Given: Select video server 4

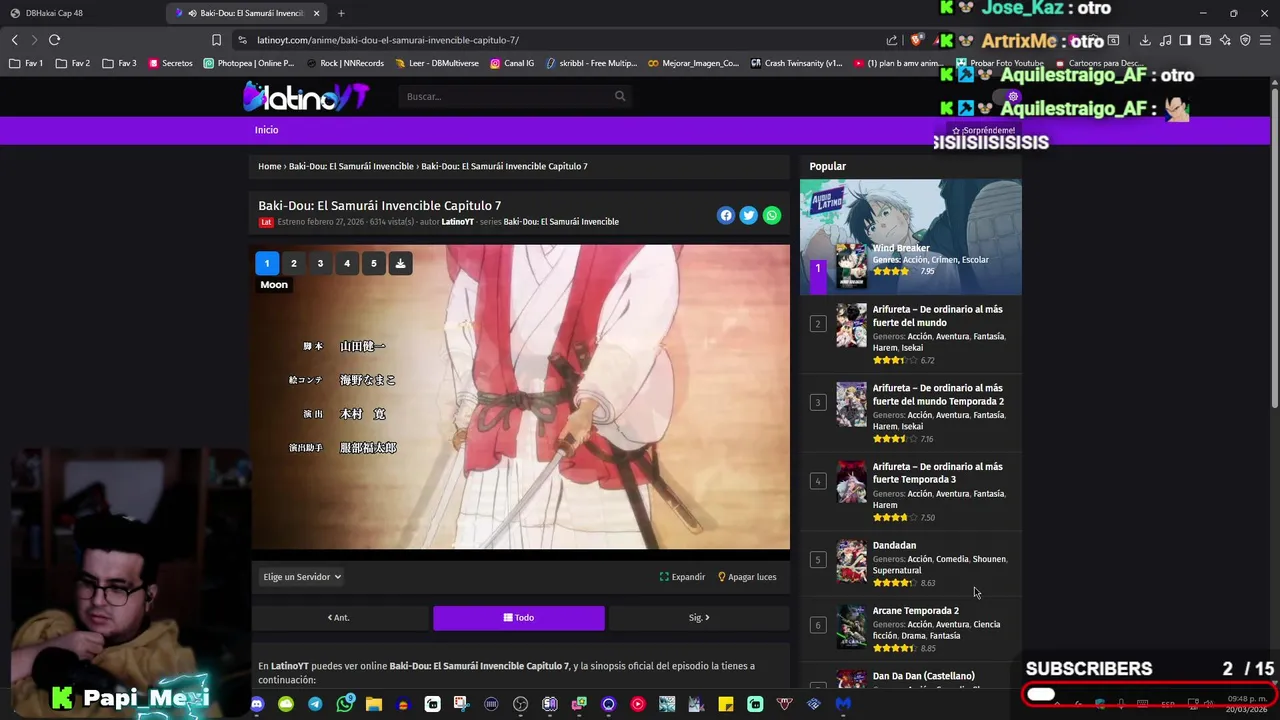Looking at the screenshot, I should [347, 263].
